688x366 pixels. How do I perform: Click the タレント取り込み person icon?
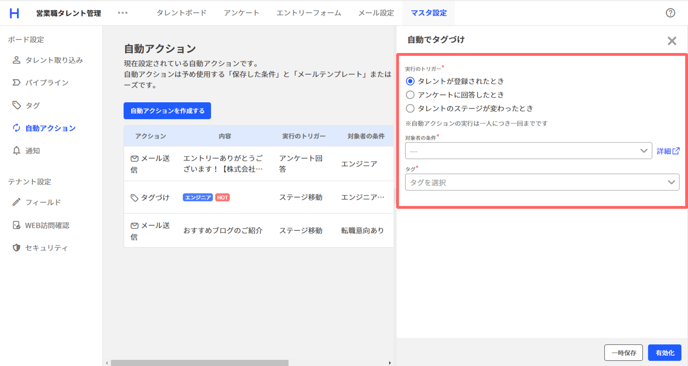[x=16, y=60]
